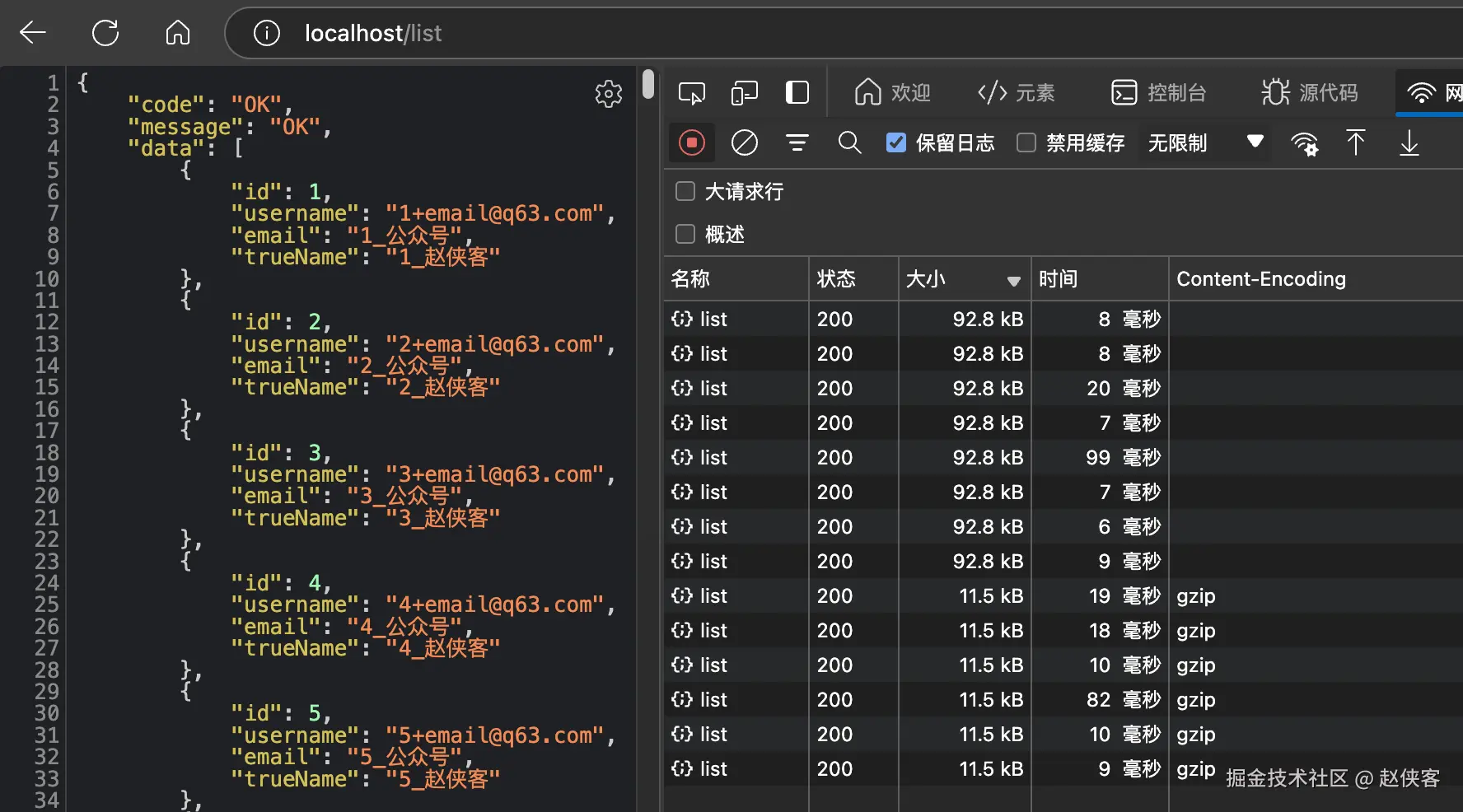Open network filter options
Viewport: 1463px width, 812px height.
click(797, 143)
